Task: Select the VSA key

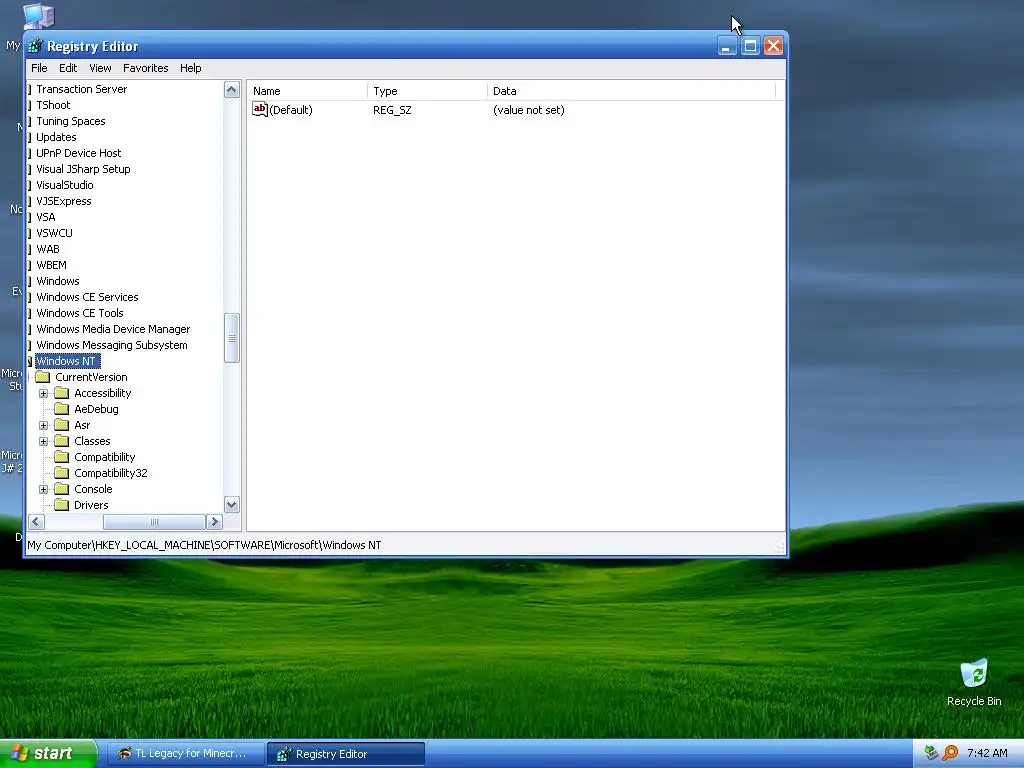Action: tap(46, 217)
